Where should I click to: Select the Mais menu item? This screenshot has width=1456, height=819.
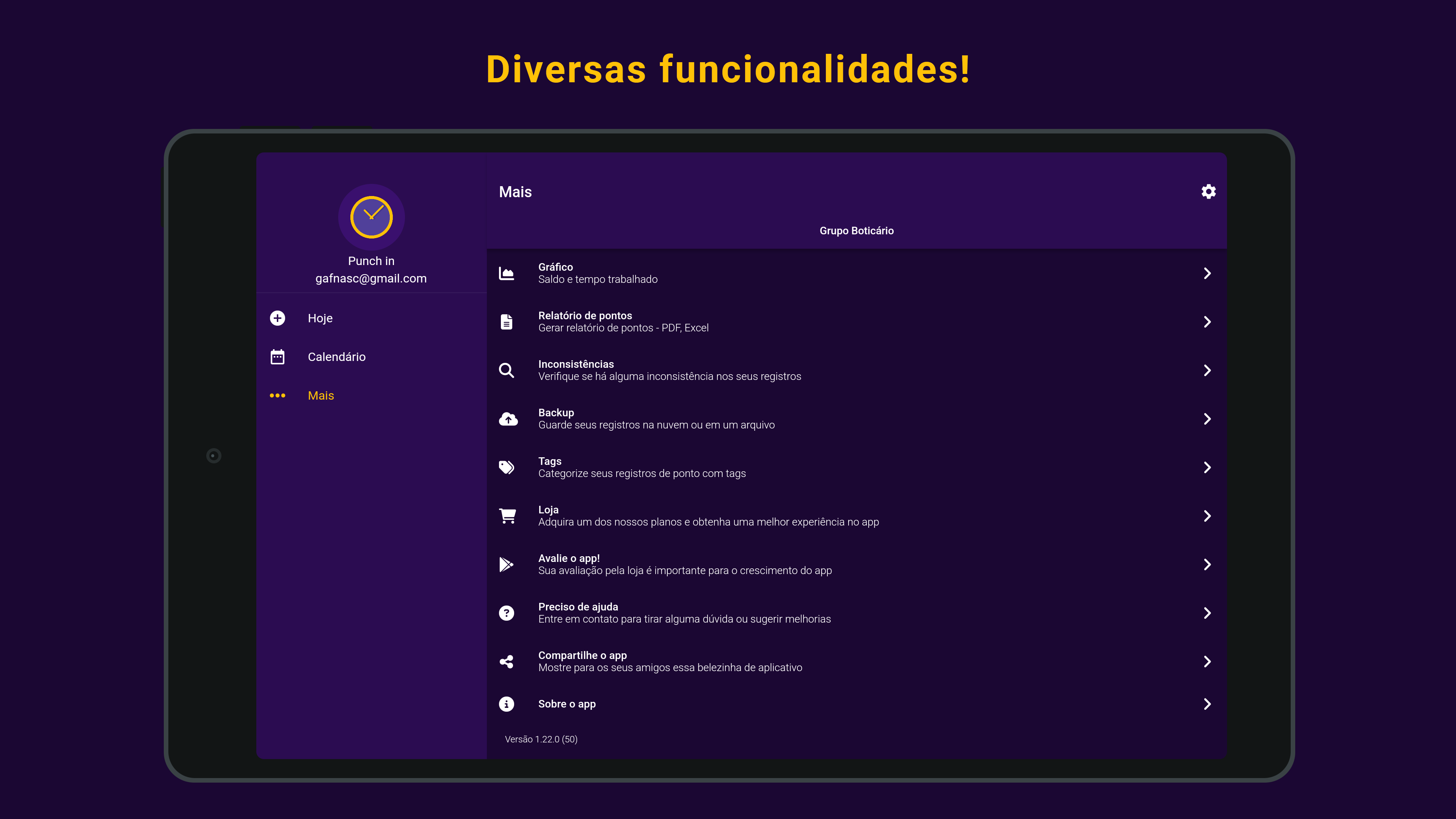point(371,395)
